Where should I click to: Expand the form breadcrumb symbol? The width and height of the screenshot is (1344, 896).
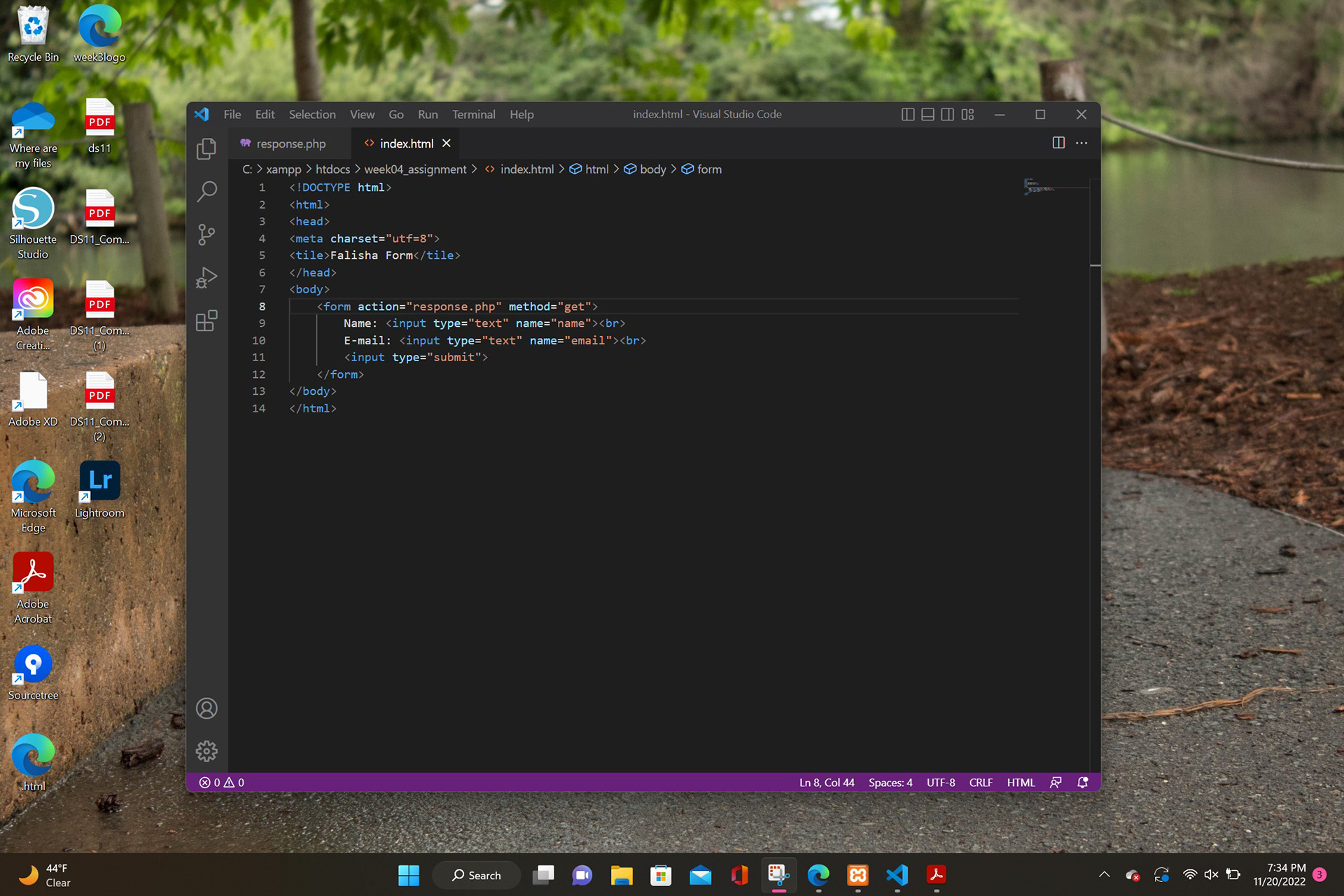click(x=708, y=169)
